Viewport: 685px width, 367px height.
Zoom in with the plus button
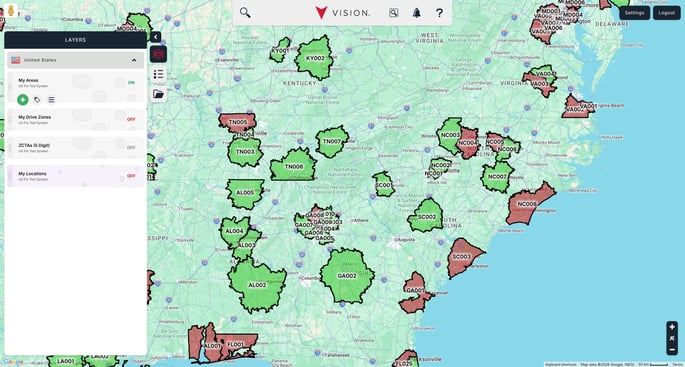coord(672,327)
